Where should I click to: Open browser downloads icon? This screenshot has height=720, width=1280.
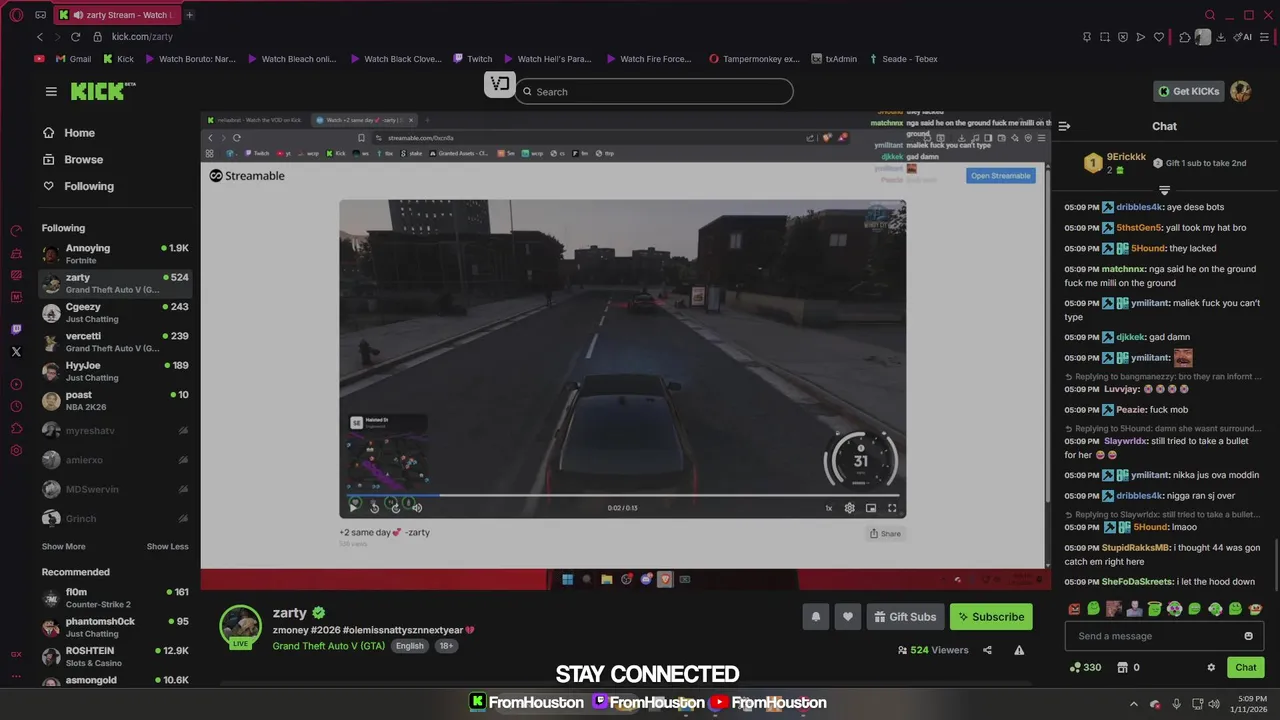(x=1222, y=37)
